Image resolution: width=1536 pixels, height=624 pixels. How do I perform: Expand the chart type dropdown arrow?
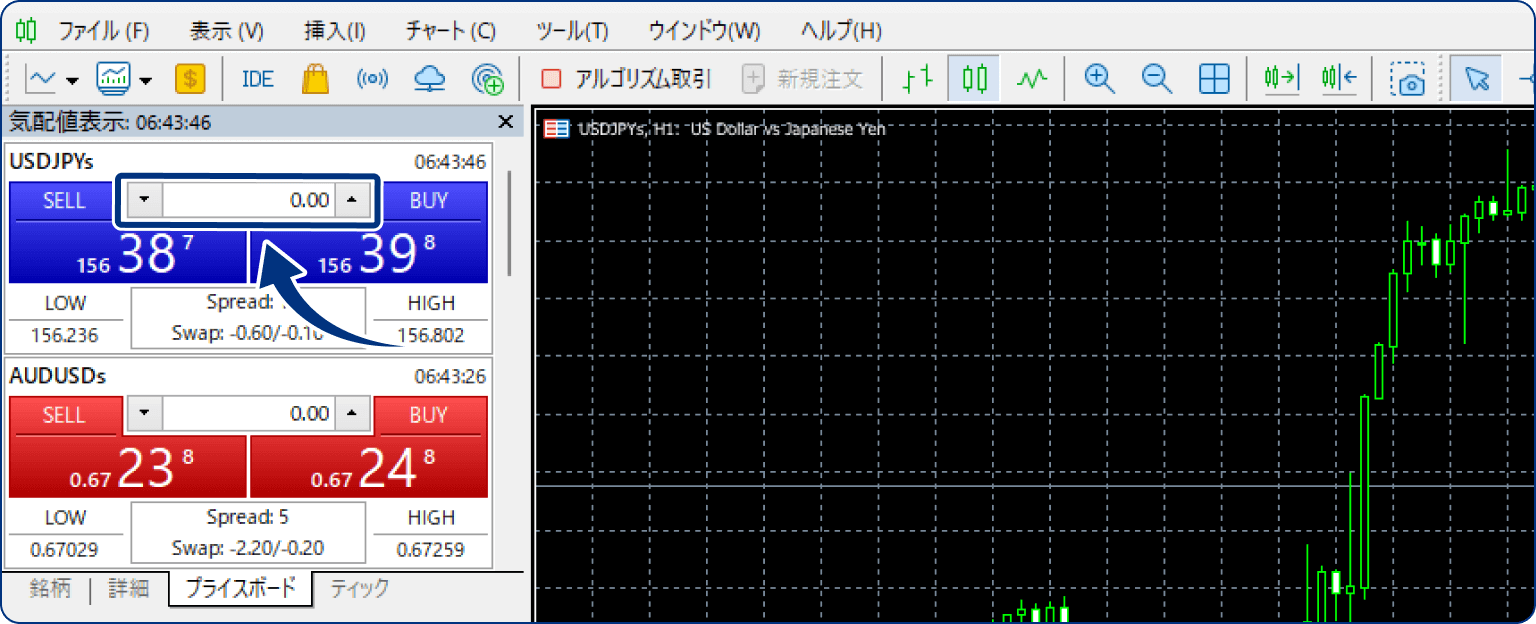[x=72, y=80]
